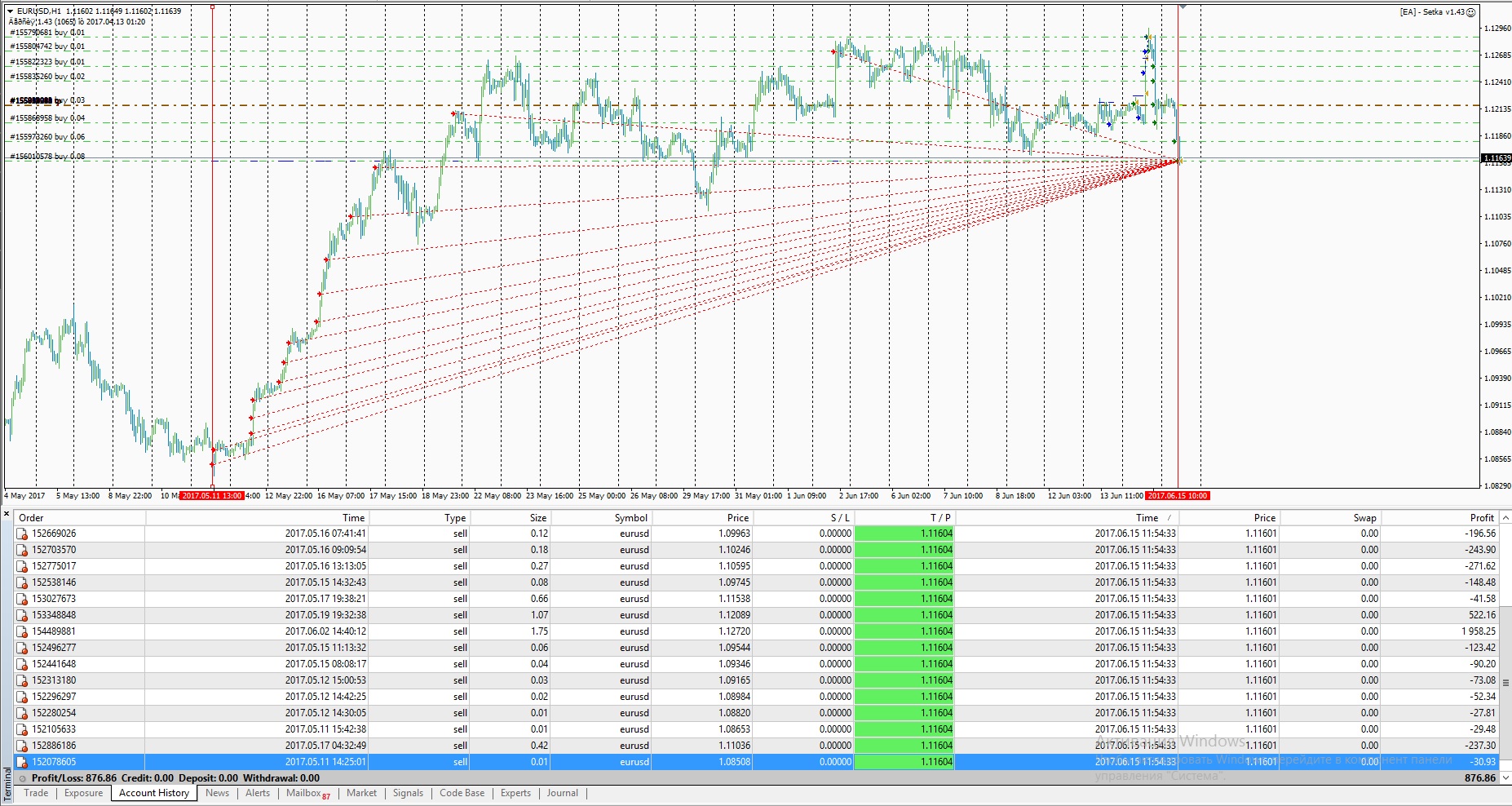
Task: Select the #155973260 buy 0.06 order line label
Action: (x=47, y=137)
